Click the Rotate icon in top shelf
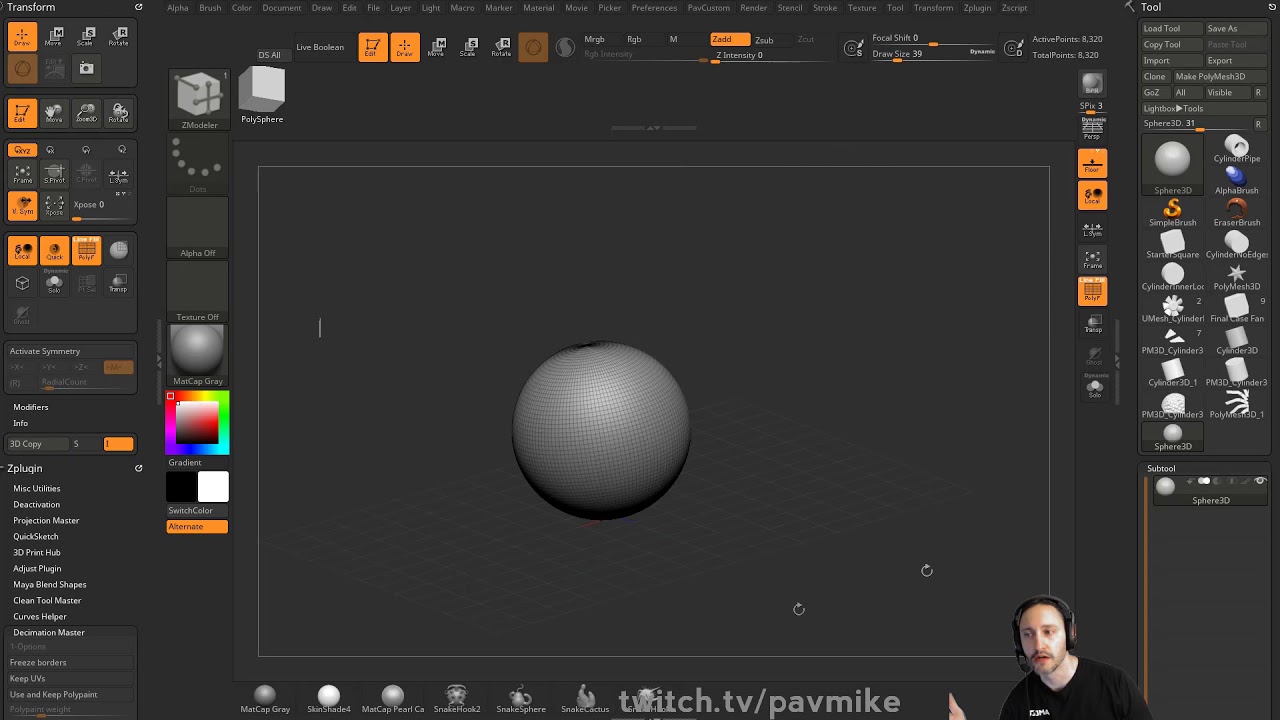The image size is (1280, 720). click(x=501, y=47)
